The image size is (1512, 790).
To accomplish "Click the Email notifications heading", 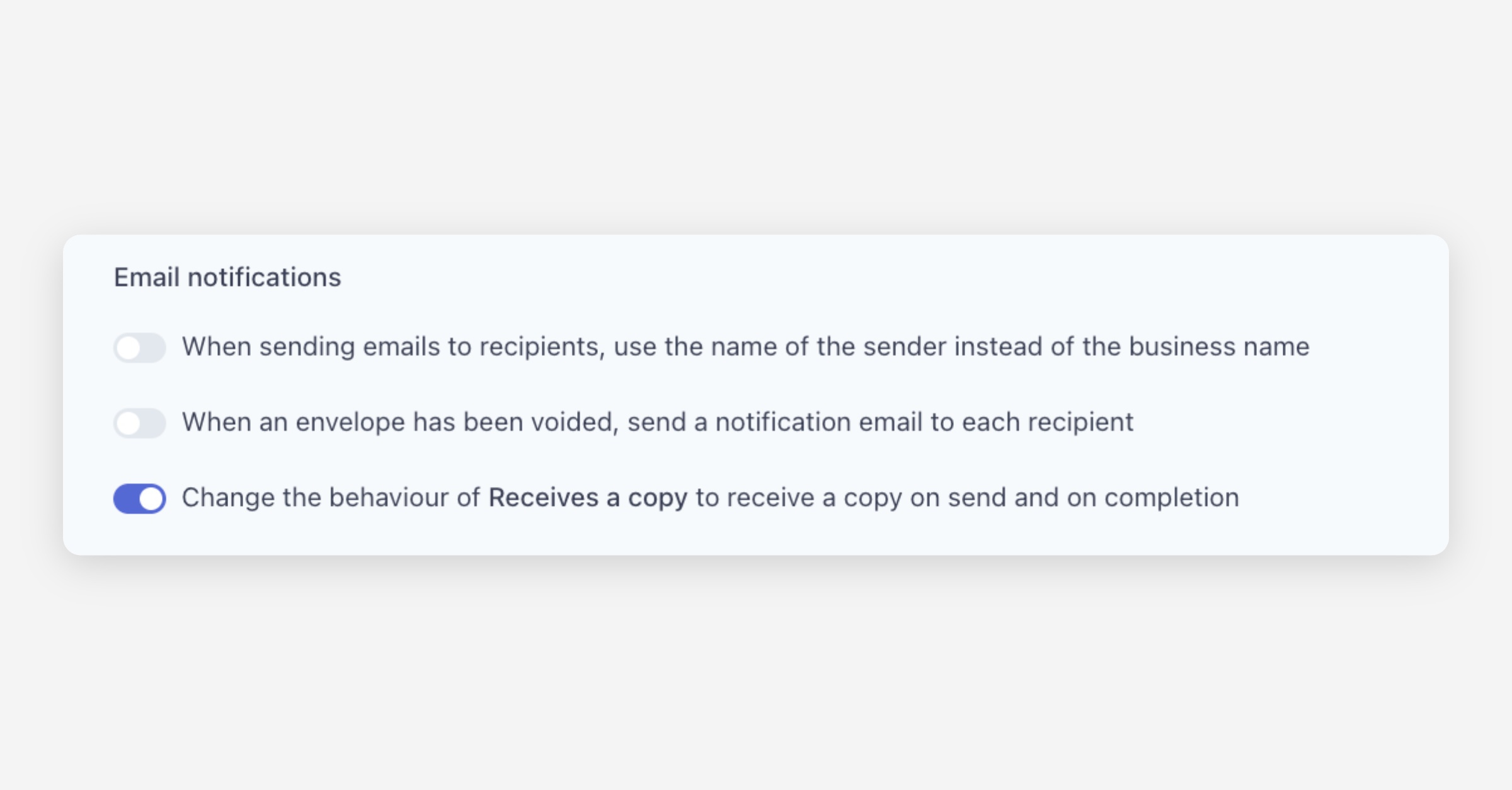I will pyautogui.click(x=227, y=277).
